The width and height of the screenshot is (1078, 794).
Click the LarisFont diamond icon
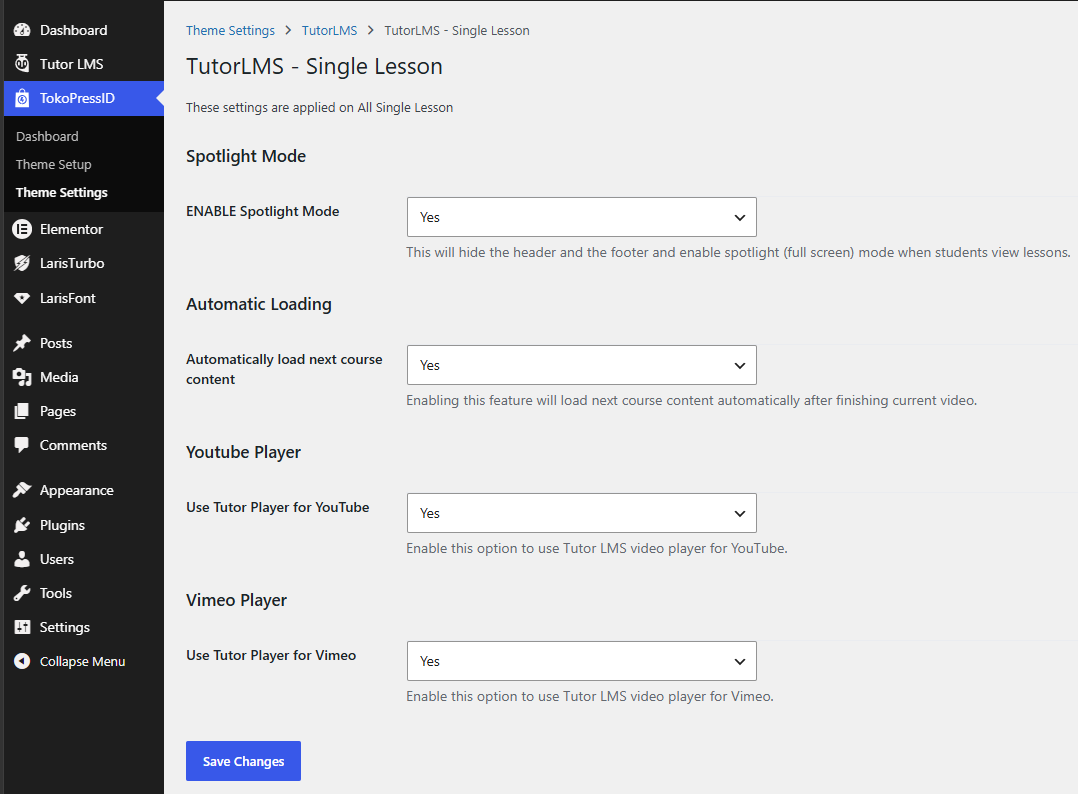[22, 298]
